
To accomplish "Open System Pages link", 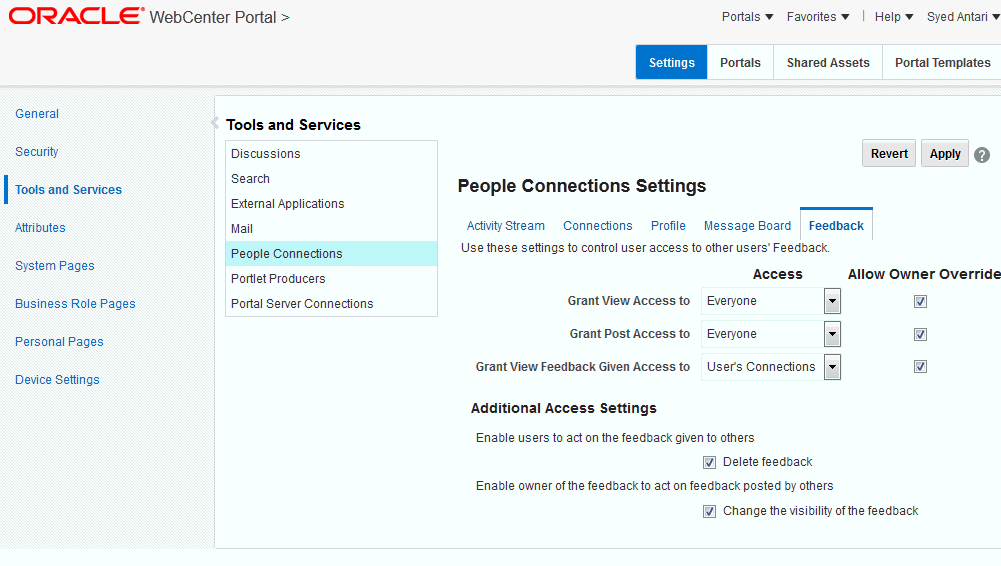I will (x=55, y=265).
